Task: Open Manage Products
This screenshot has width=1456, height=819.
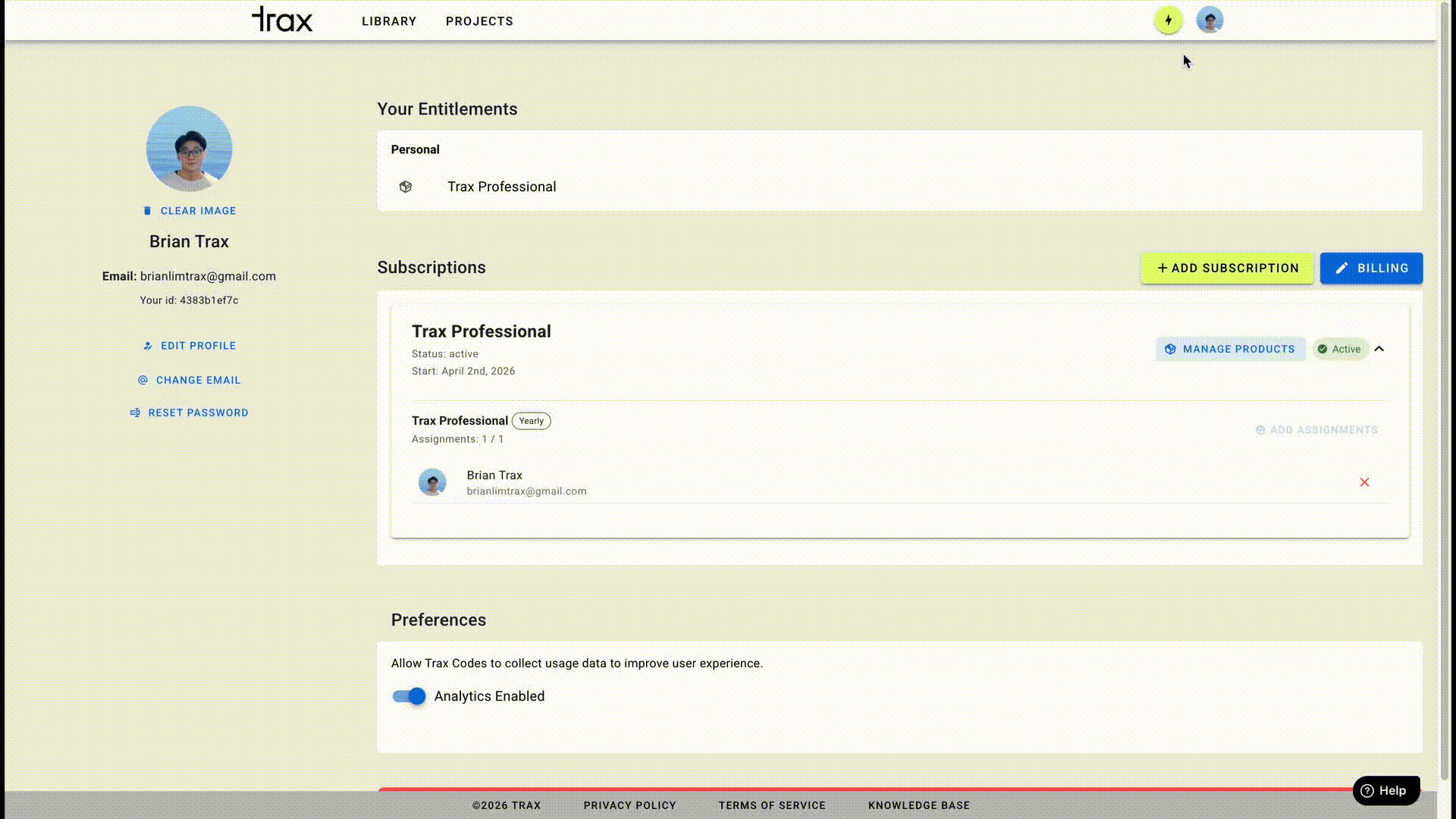Action: click(x=1230, y=349)
